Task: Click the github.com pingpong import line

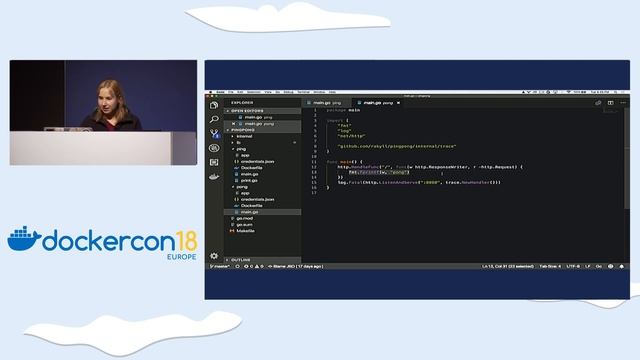Action: (x=396, y=146)
